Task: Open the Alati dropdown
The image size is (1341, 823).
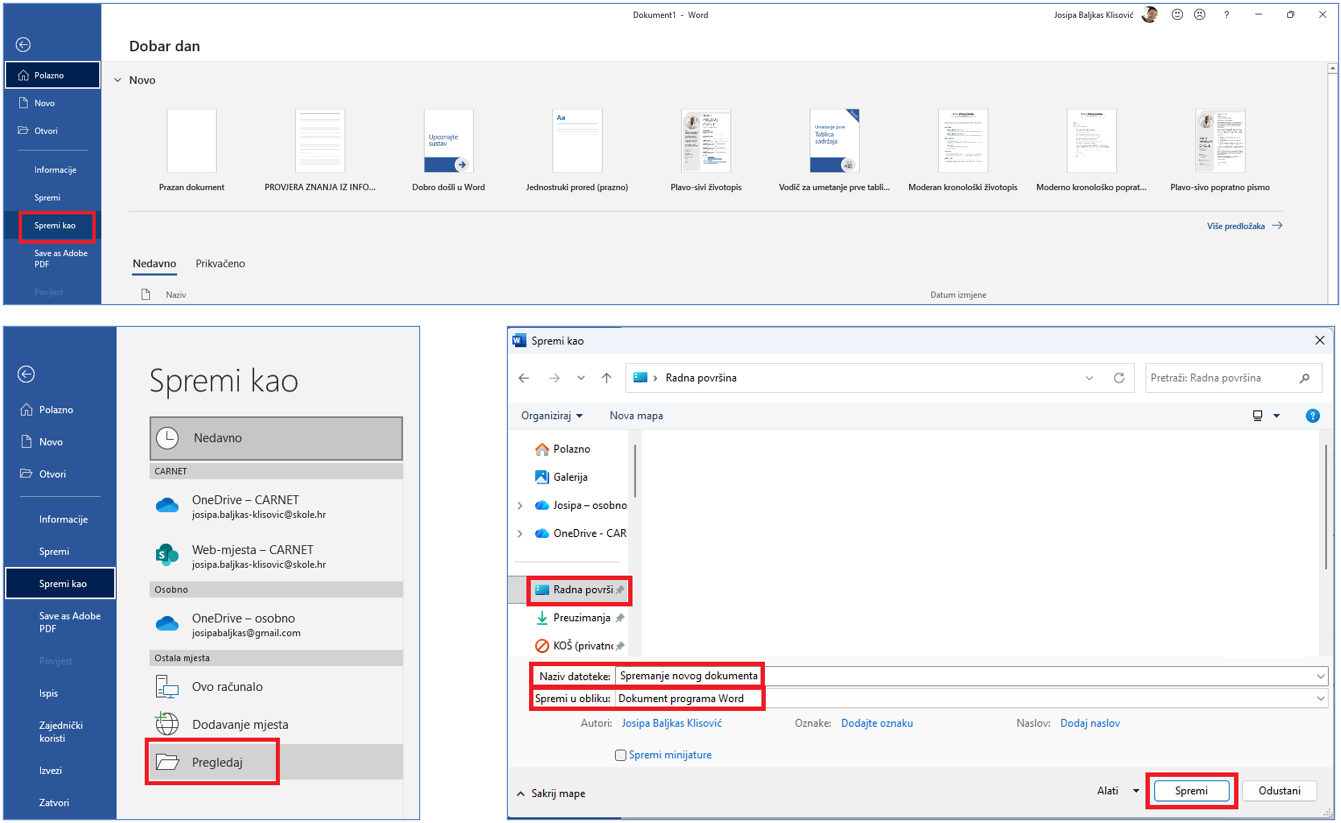Action: pos(1118,791)
